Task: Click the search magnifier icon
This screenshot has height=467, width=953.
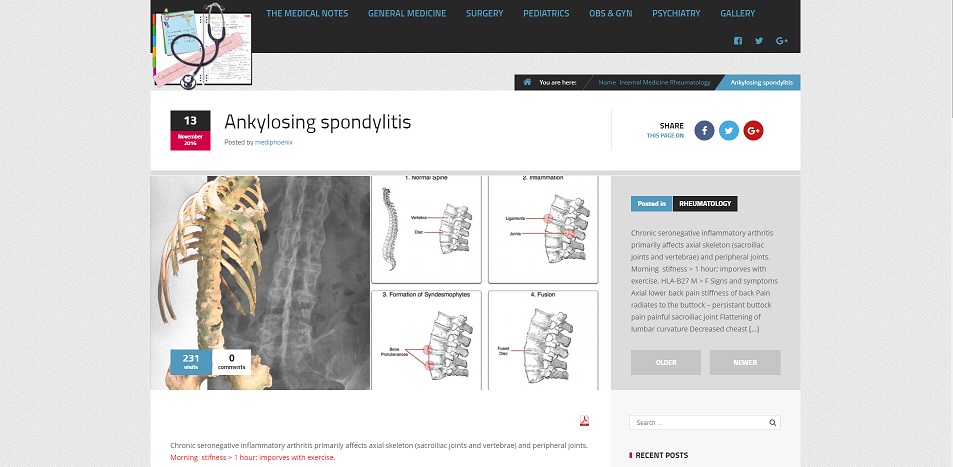Action: (x=772, y=423)
